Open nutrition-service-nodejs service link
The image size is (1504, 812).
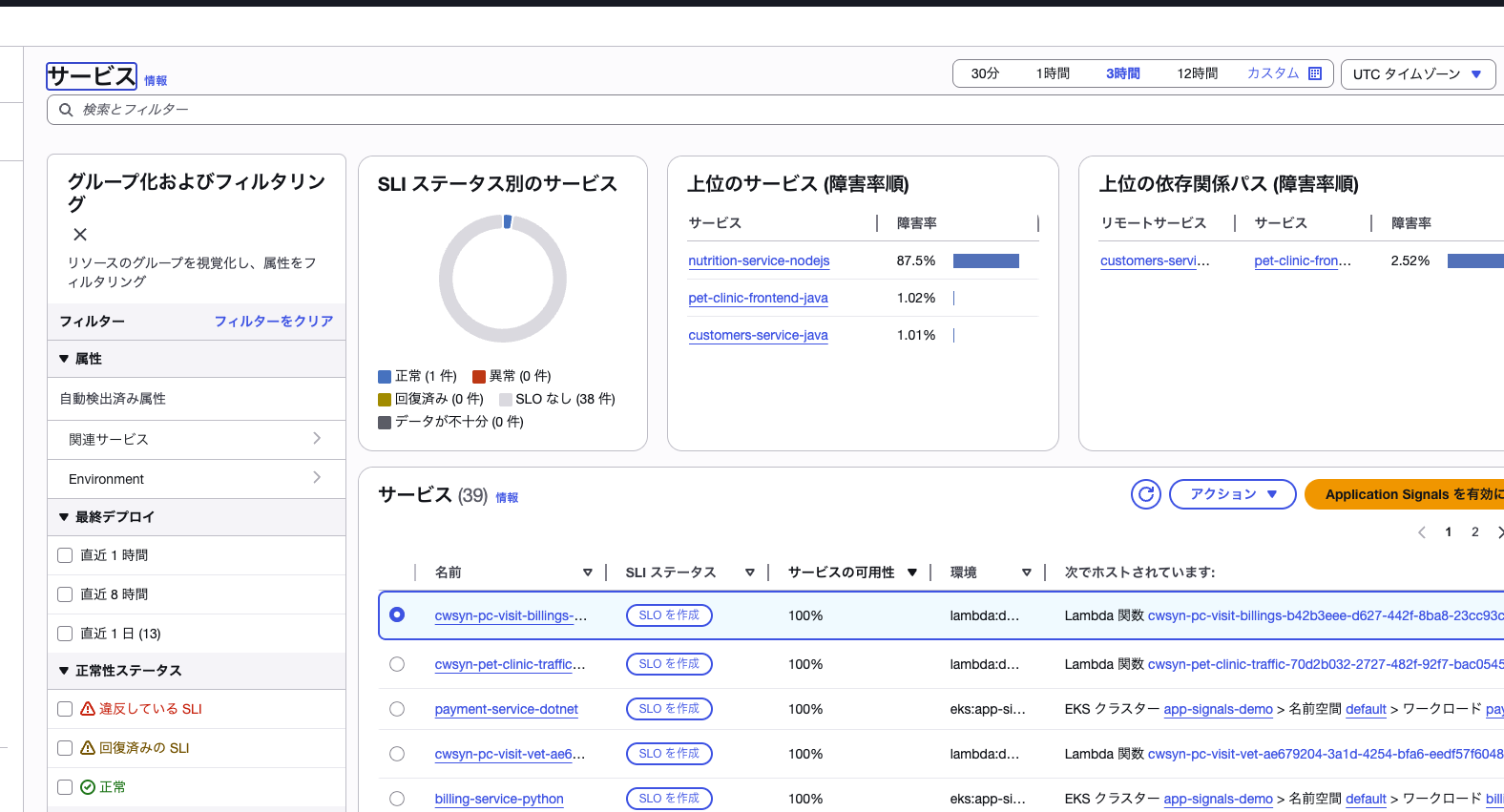tap(759, 260)
